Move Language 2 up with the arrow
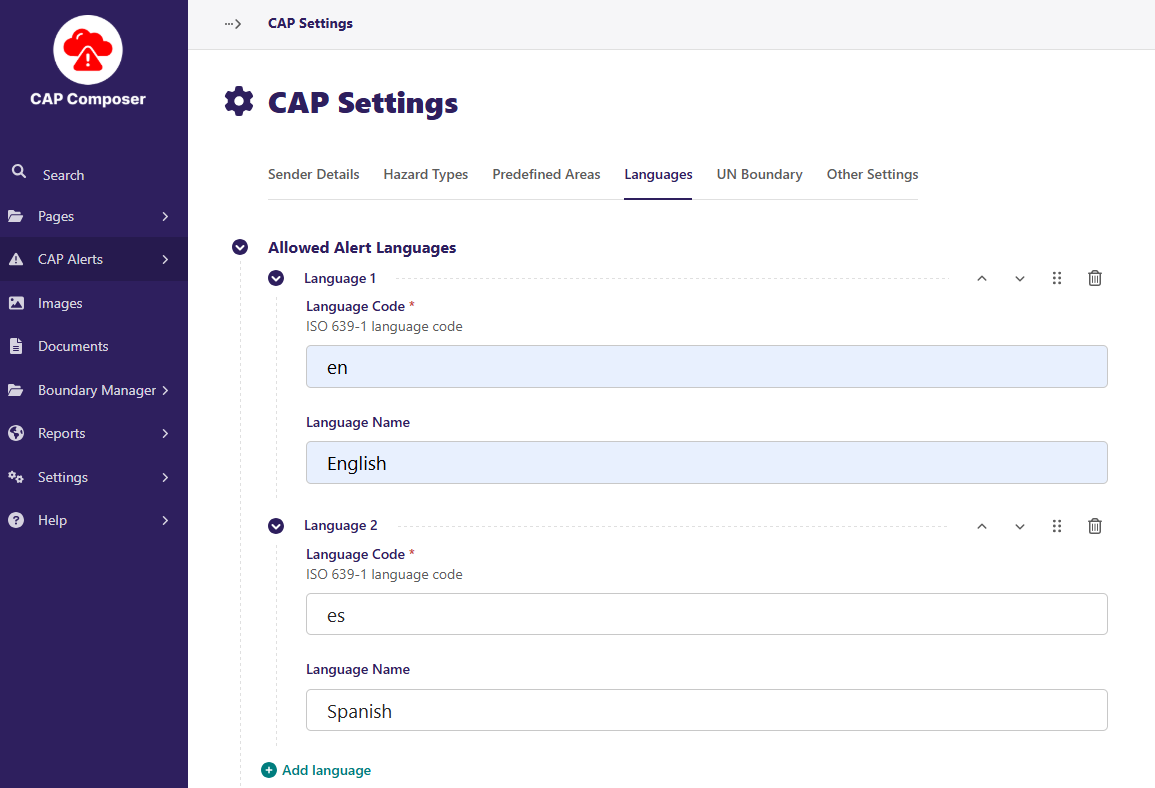This screenshot has height=788, width=1155. (982, 526)
